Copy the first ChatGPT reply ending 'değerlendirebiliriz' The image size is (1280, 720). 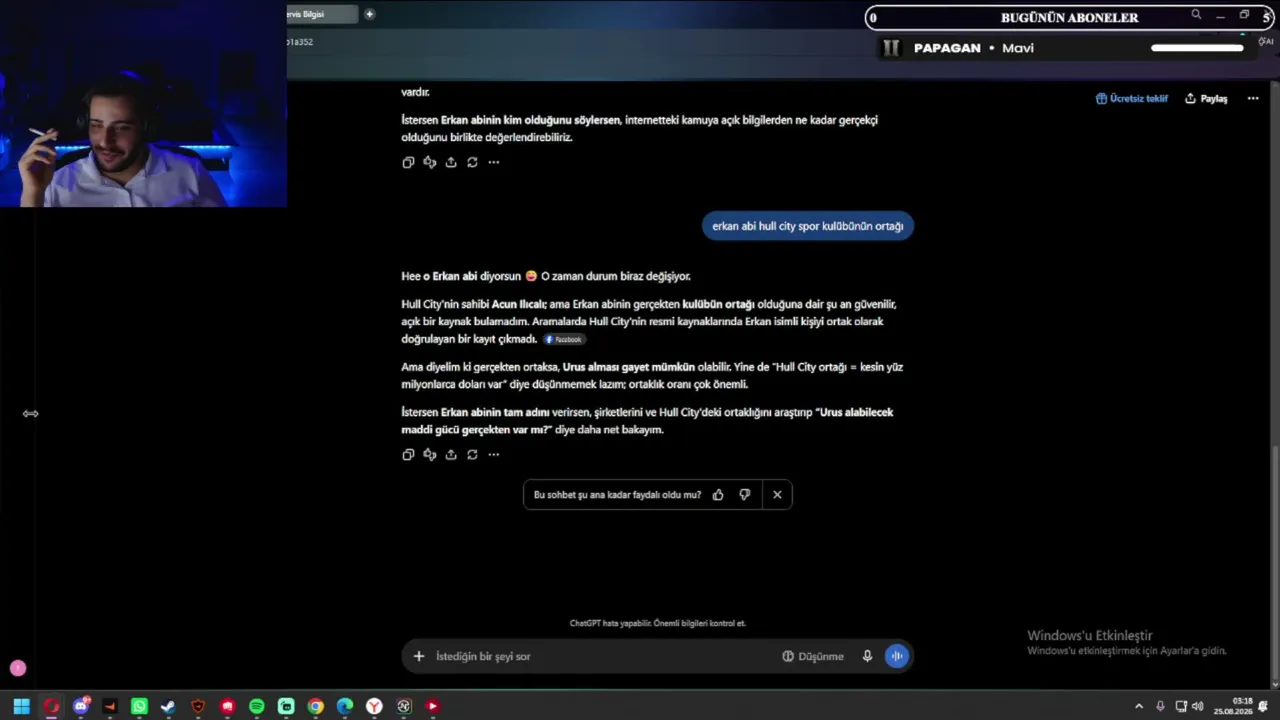408,162
